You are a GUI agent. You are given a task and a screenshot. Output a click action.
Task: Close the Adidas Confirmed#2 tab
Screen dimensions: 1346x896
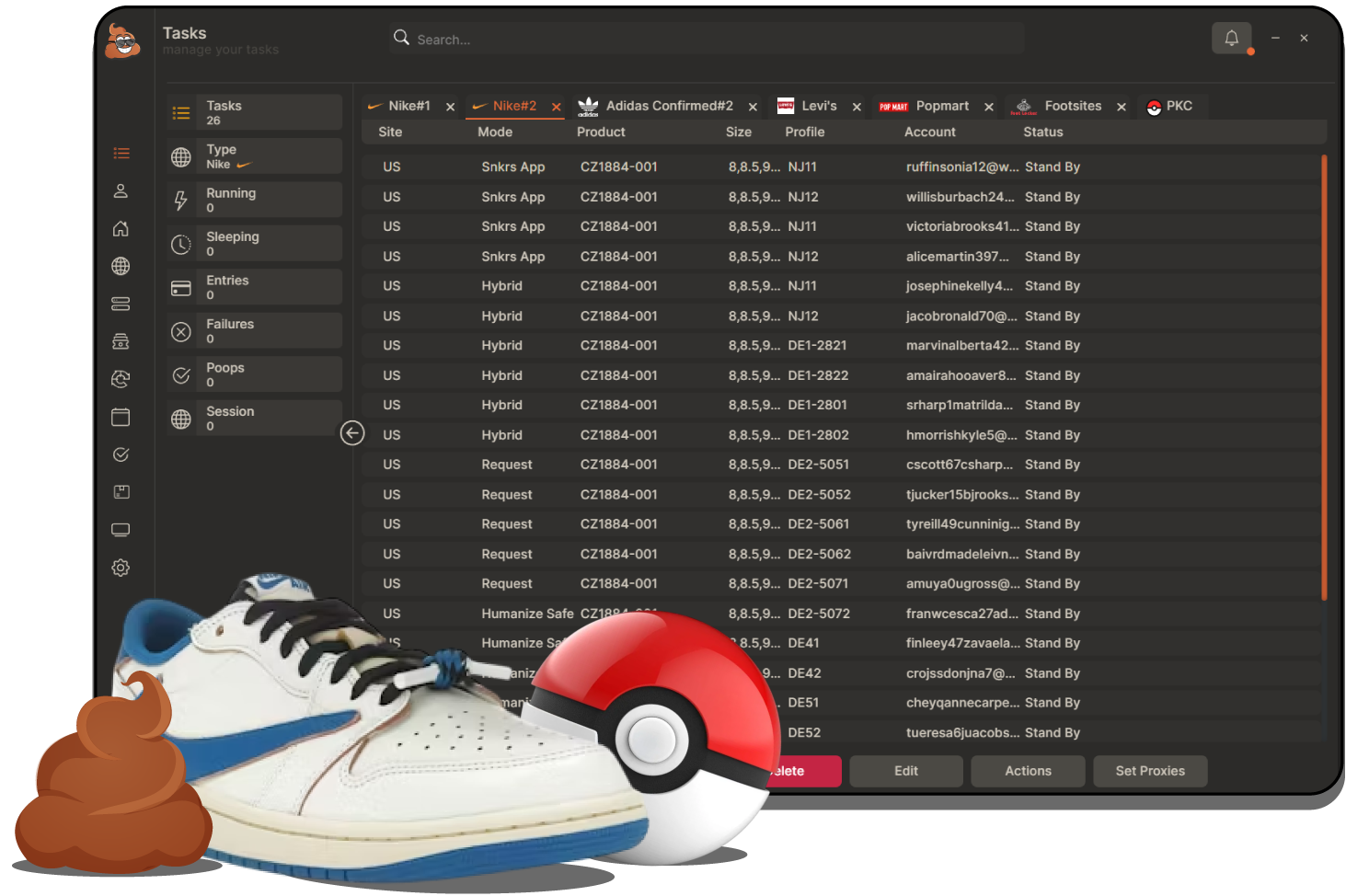pos(753,107)
